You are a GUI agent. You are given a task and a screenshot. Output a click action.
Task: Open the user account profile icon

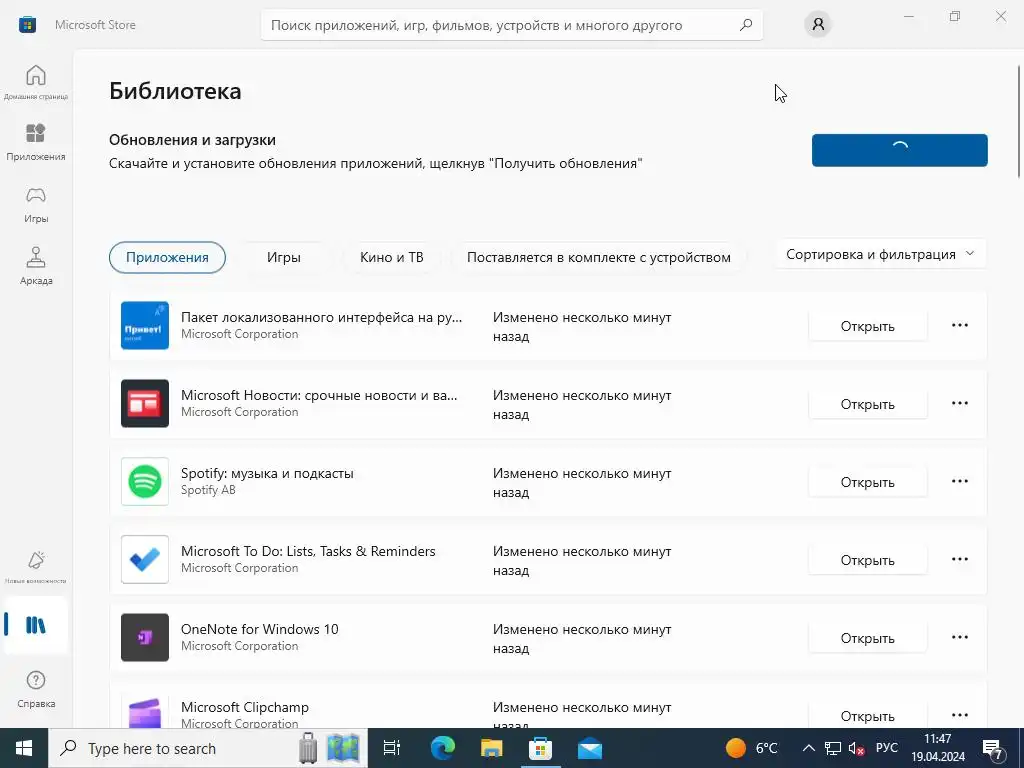pyautogui.click(x=818, y=25)
